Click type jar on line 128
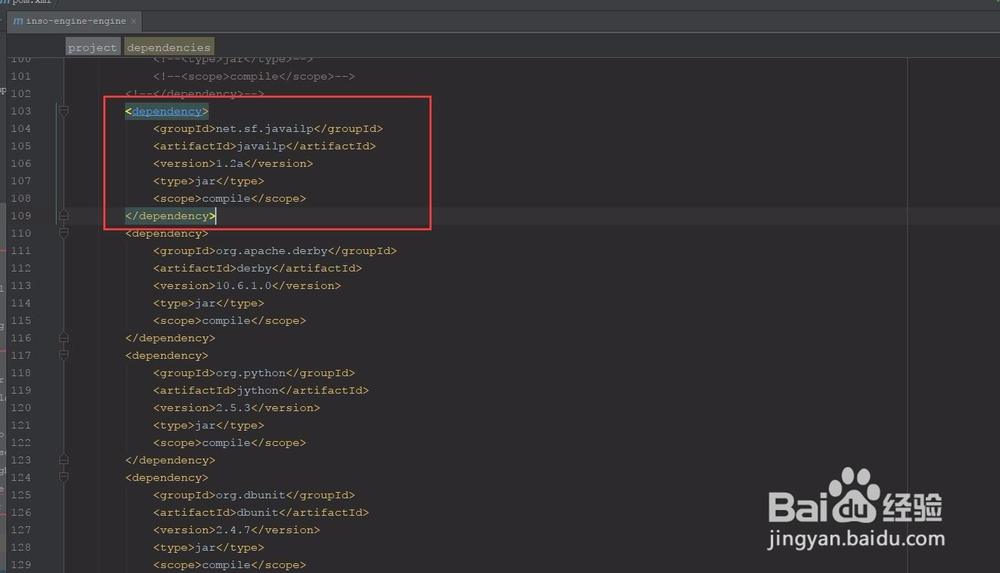The height and width of the screenshot is (573, 1000). (208, 547)
